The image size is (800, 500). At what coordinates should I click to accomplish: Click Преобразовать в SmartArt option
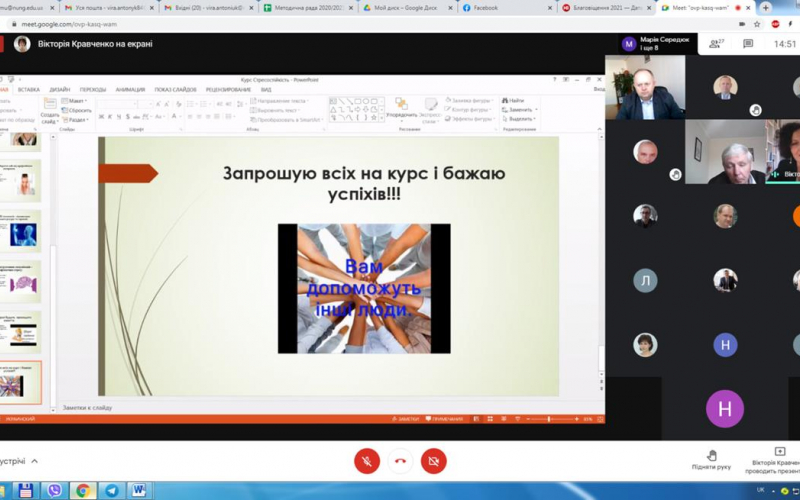tap(286, 119)
